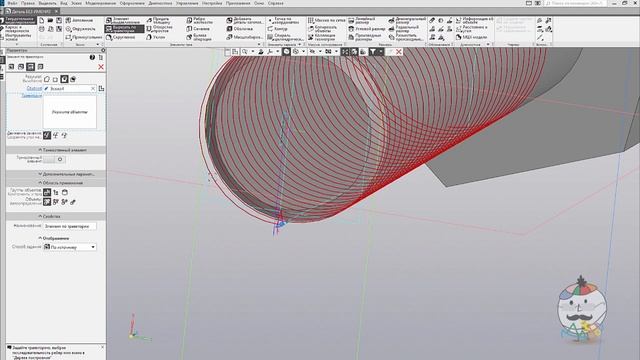
Task: Toggle the Тонкостенный элемент switch
Action: (x=54, y=159)
